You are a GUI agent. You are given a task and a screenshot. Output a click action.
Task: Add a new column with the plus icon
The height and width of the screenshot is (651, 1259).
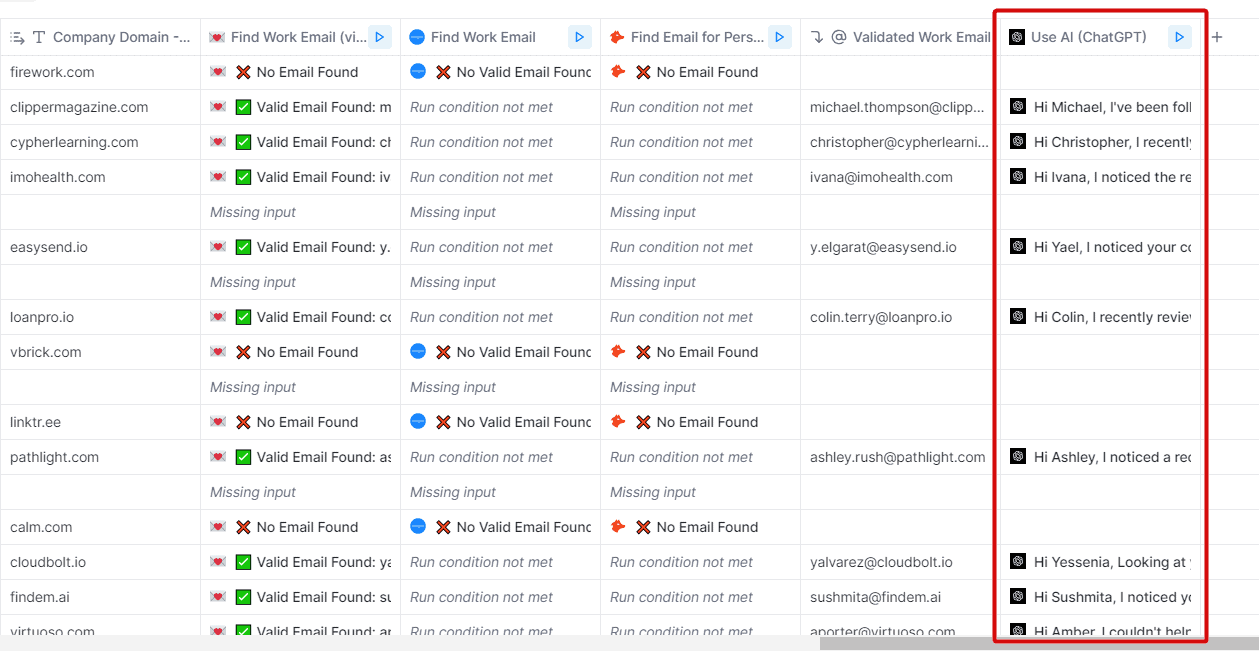(x=1217, y=37)
